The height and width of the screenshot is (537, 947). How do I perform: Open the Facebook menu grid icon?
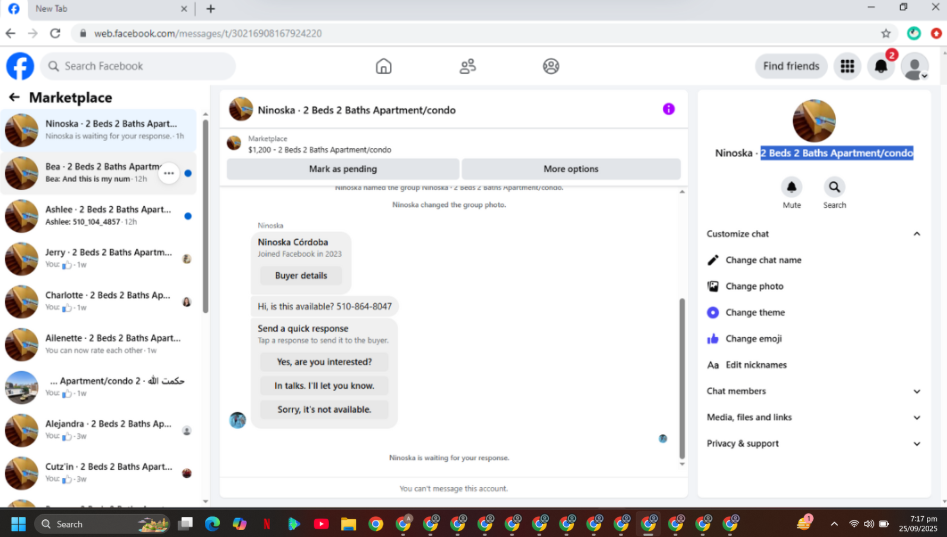click(x=847, y=66)
